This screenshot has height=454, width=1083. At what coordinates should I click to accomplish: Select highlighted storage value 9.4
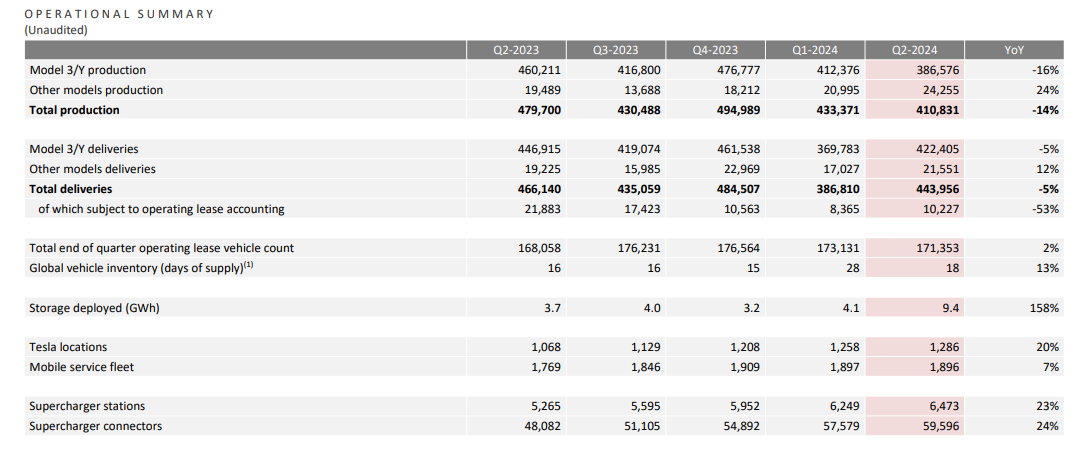pyautogui.click(x=950, y=308)
